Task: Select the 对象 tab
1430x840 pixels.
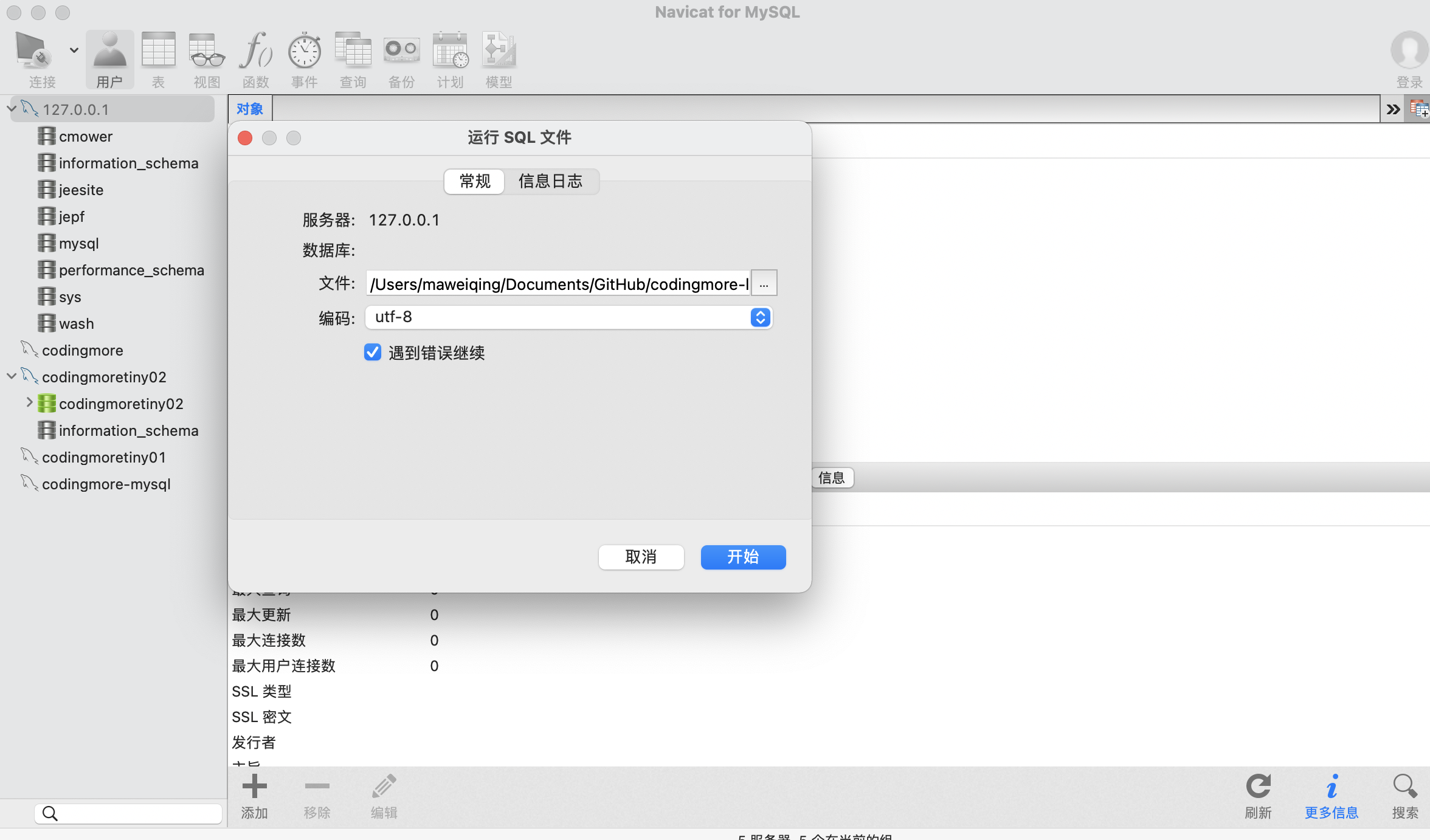Action: click(250, 109)
